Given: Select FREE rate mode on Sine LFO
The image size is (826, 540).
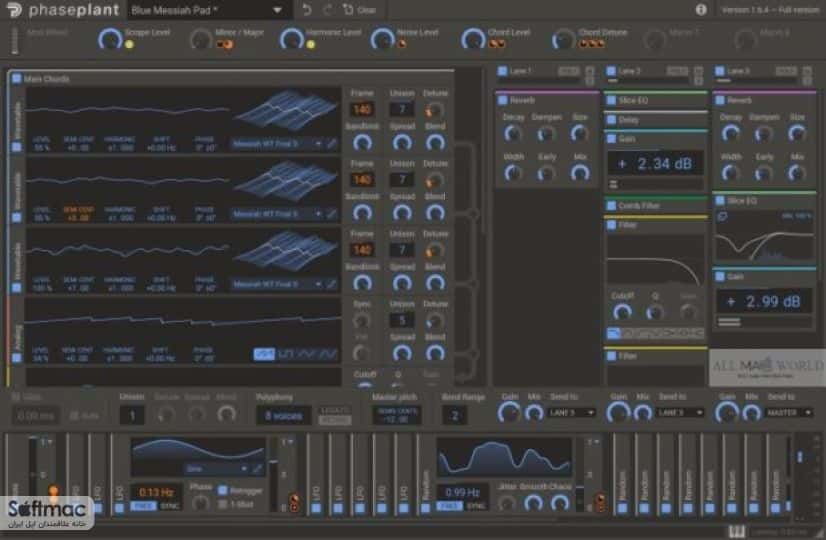Looking at the screenshot, I should coord(143,506).
